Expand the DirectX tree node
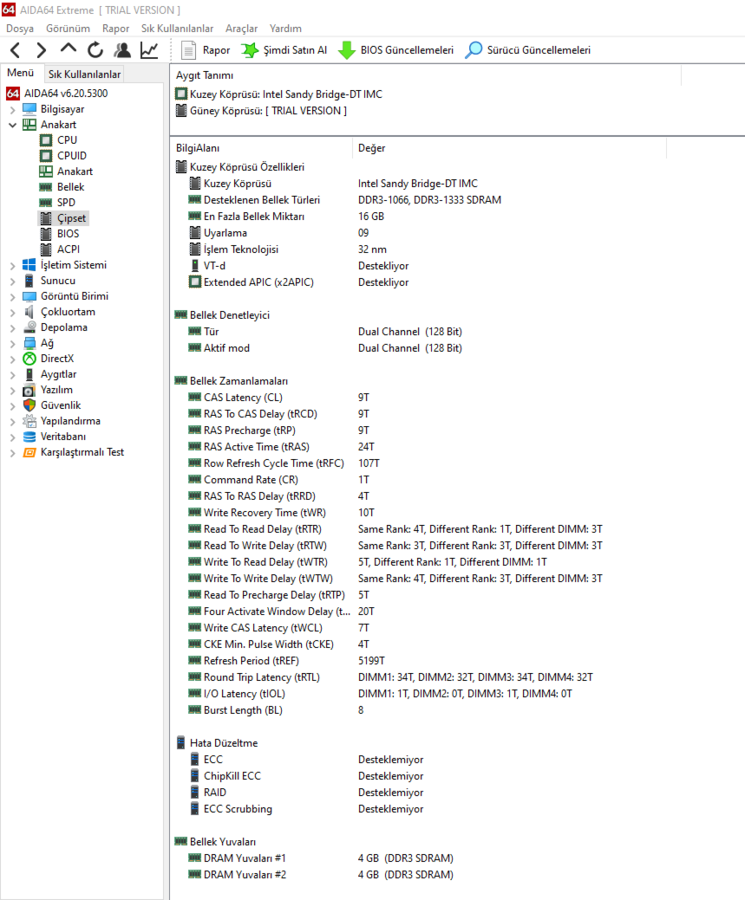This screenshot has height=900, width=745. [x=13, y=359]
